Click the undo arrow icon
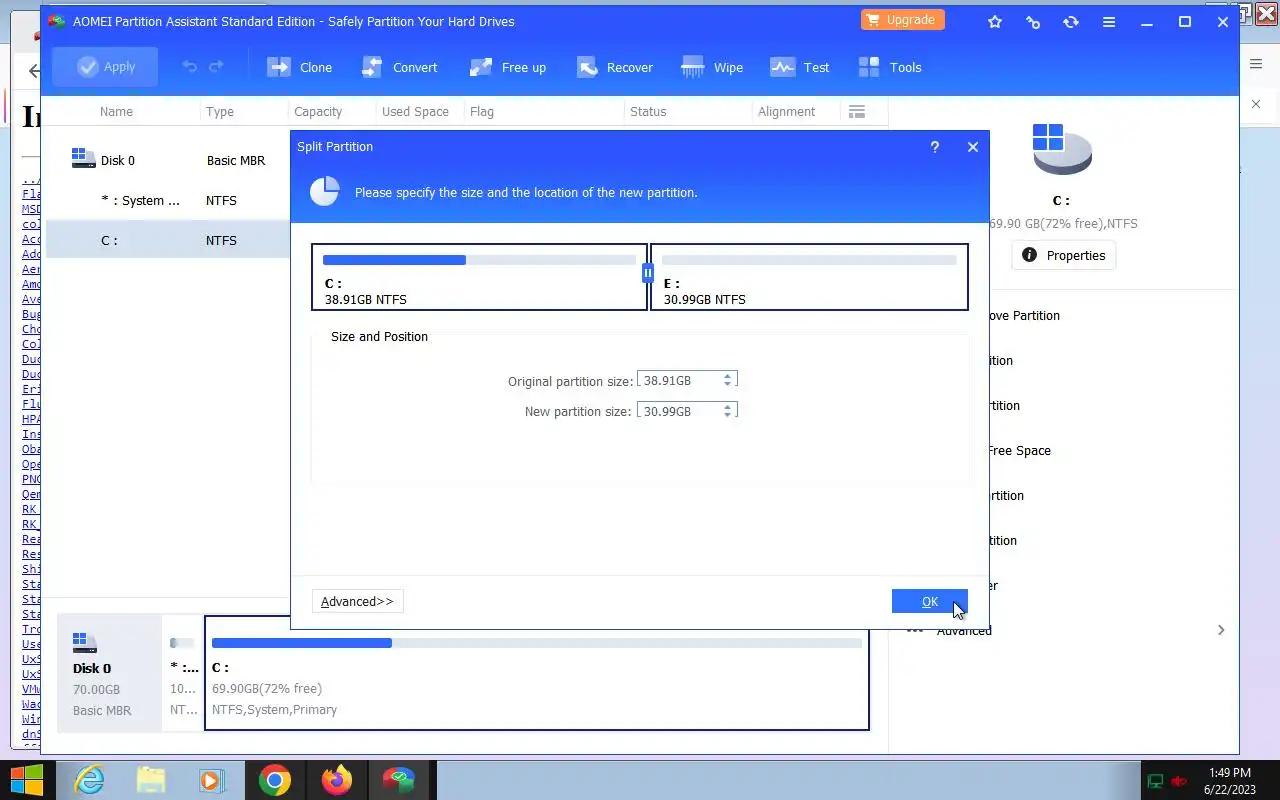The height and width of the screenshot is (800, 1280). (x=189, y=67)
